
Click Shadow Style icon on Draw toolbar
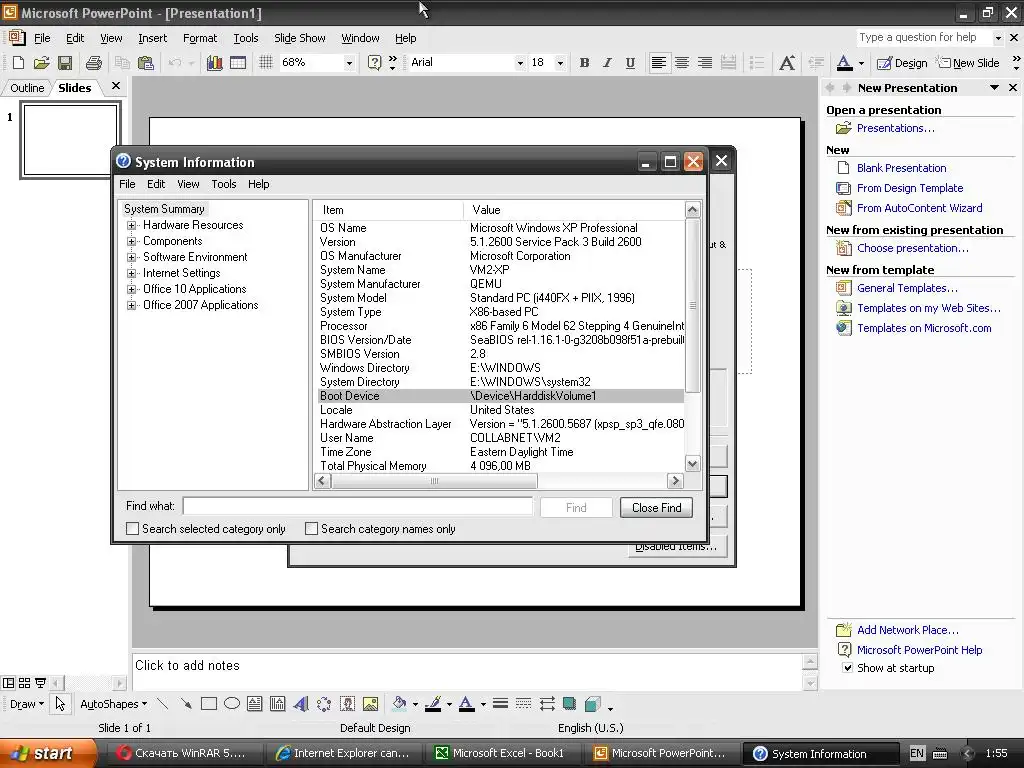pyautogui.click(x=569, y=704)
